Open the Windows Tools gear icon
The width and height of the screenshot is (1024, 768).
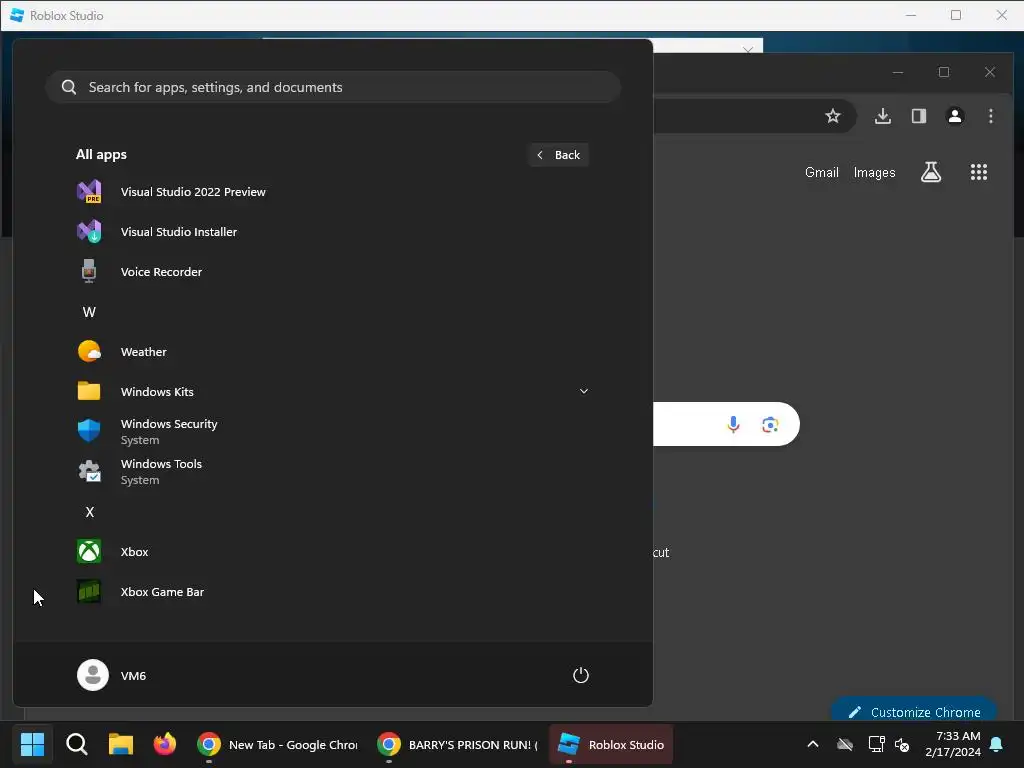pos(89,471)
